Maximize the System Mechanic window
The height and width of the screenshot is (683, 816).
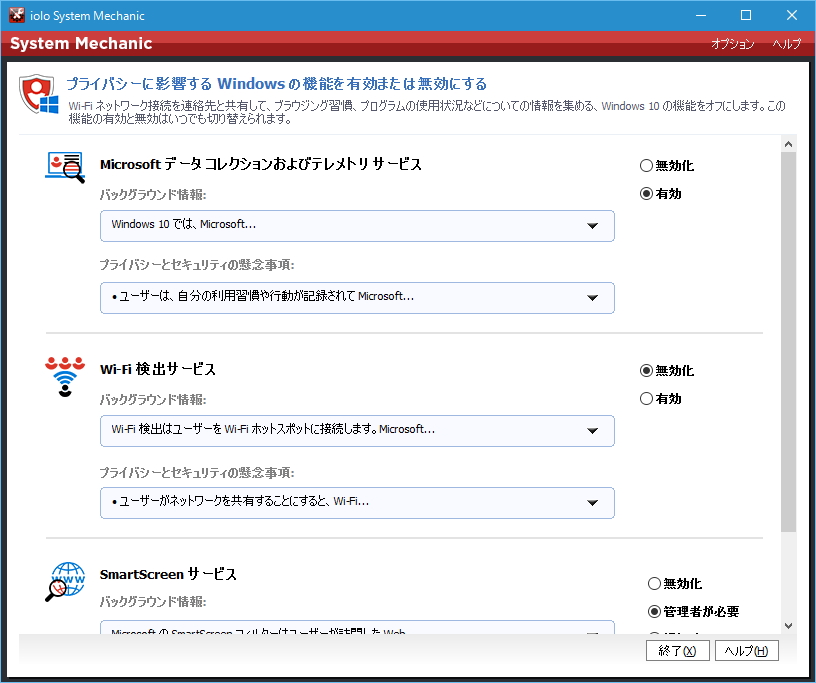tap(746, 15)
